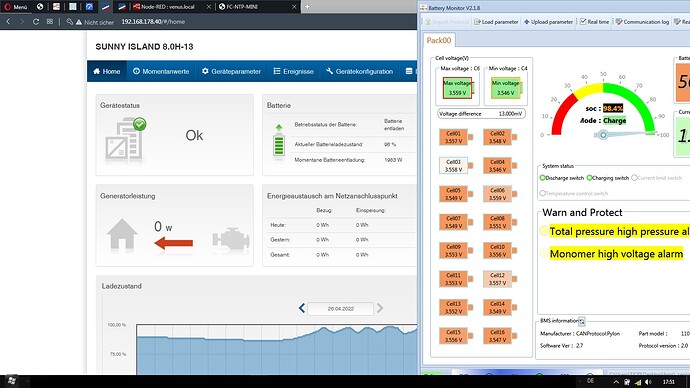Click the Cell02 3.548 V battery icon
The height and width of the screenshot is (388, 690).
click(x=500, y=137)
